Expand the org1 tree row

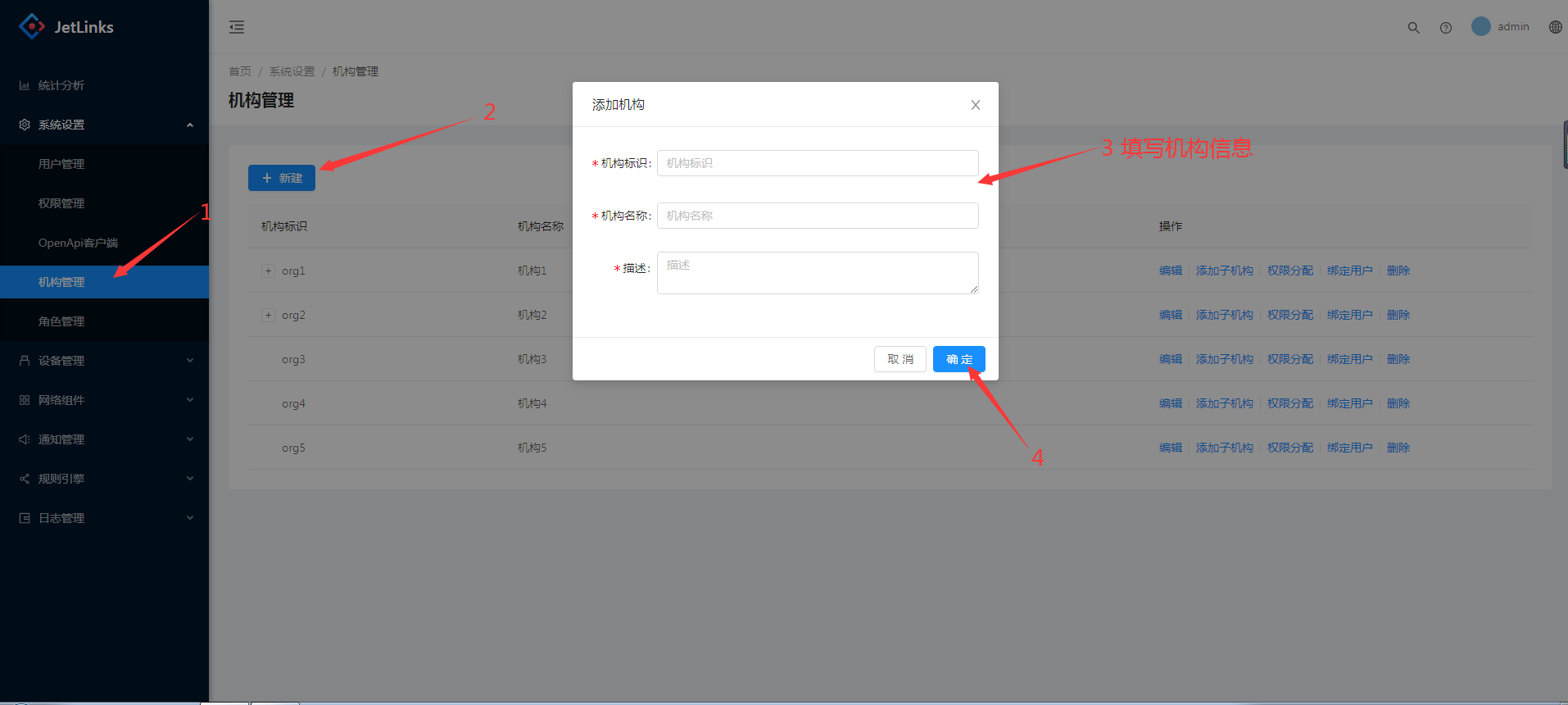coord(268,271)
